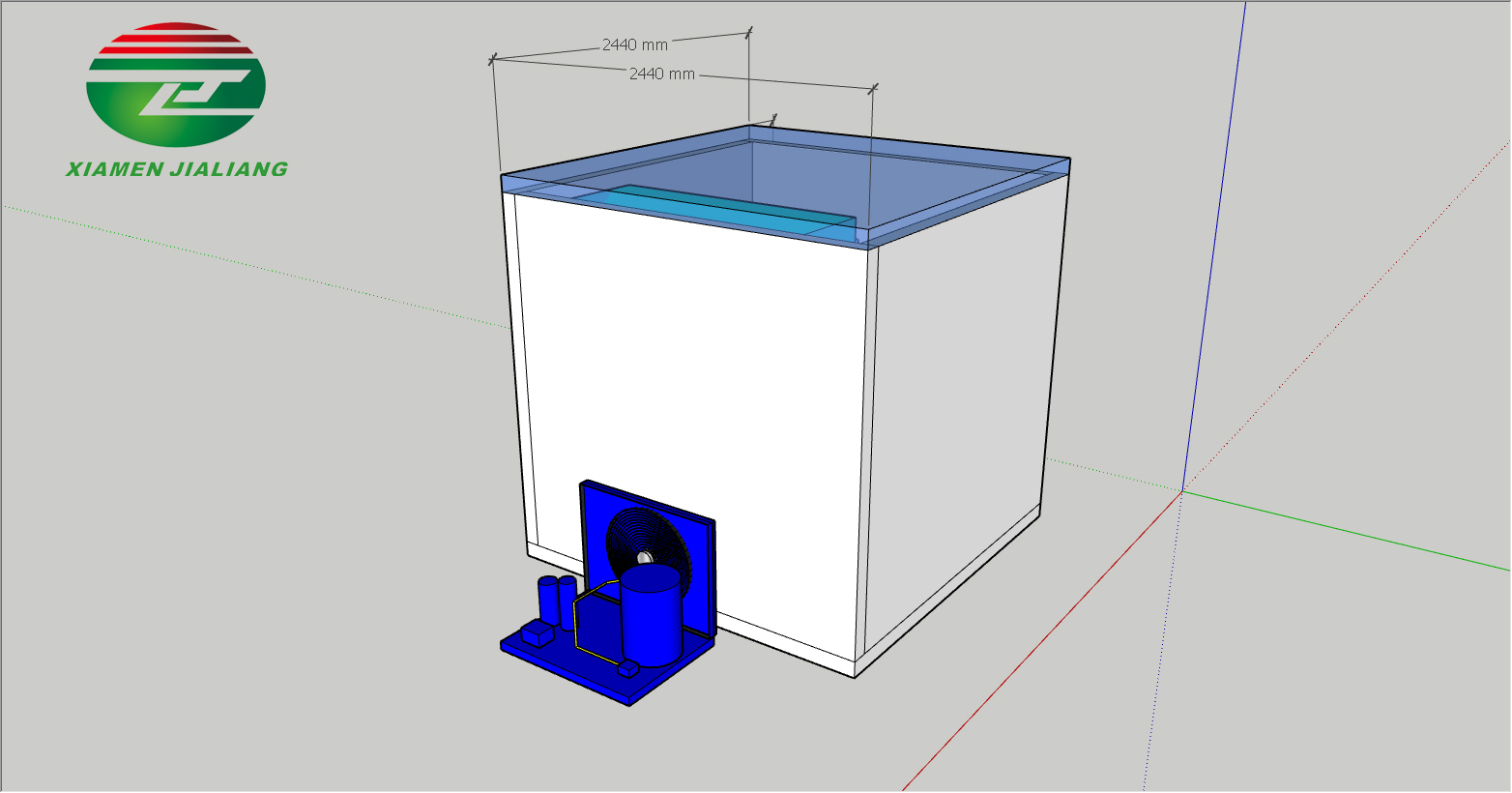Screen dimensions: 1512x793
Task: Select the lower 2440 mm dimension label
Action: (661, 73)
